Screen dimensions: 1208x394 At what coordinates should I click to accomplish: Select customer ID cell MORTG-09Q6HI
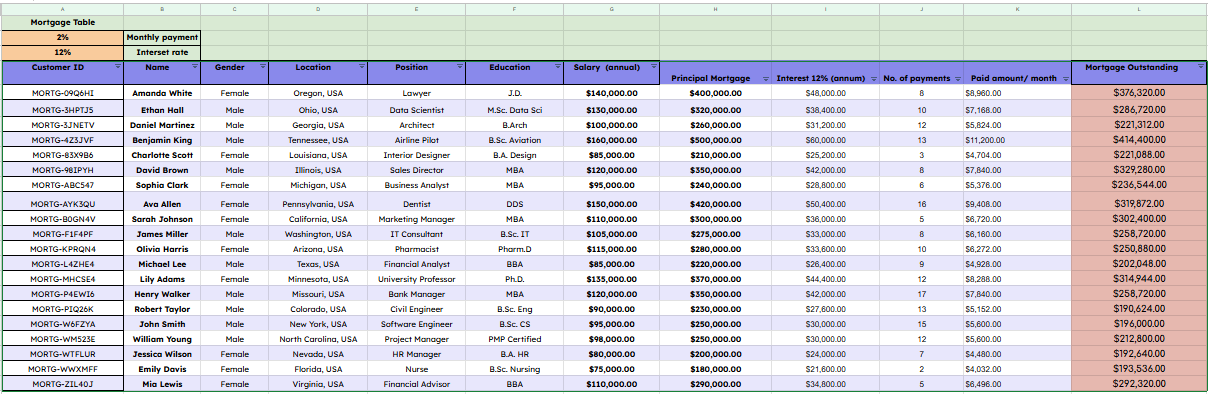pos(62,93)
